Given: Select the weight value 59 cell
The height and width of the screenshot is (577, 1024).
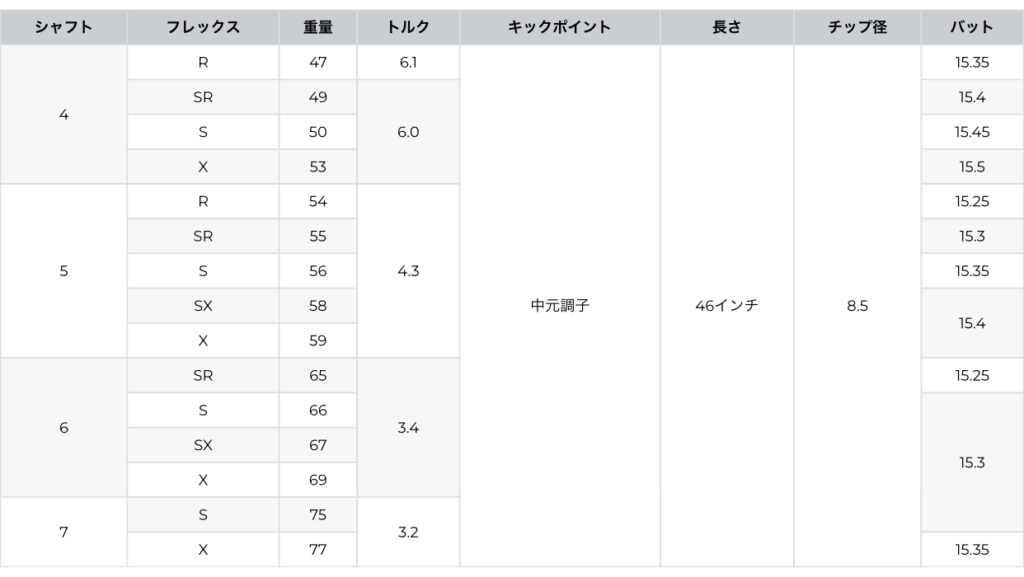Looking at the screenshot, I should [x=318, y=340].
